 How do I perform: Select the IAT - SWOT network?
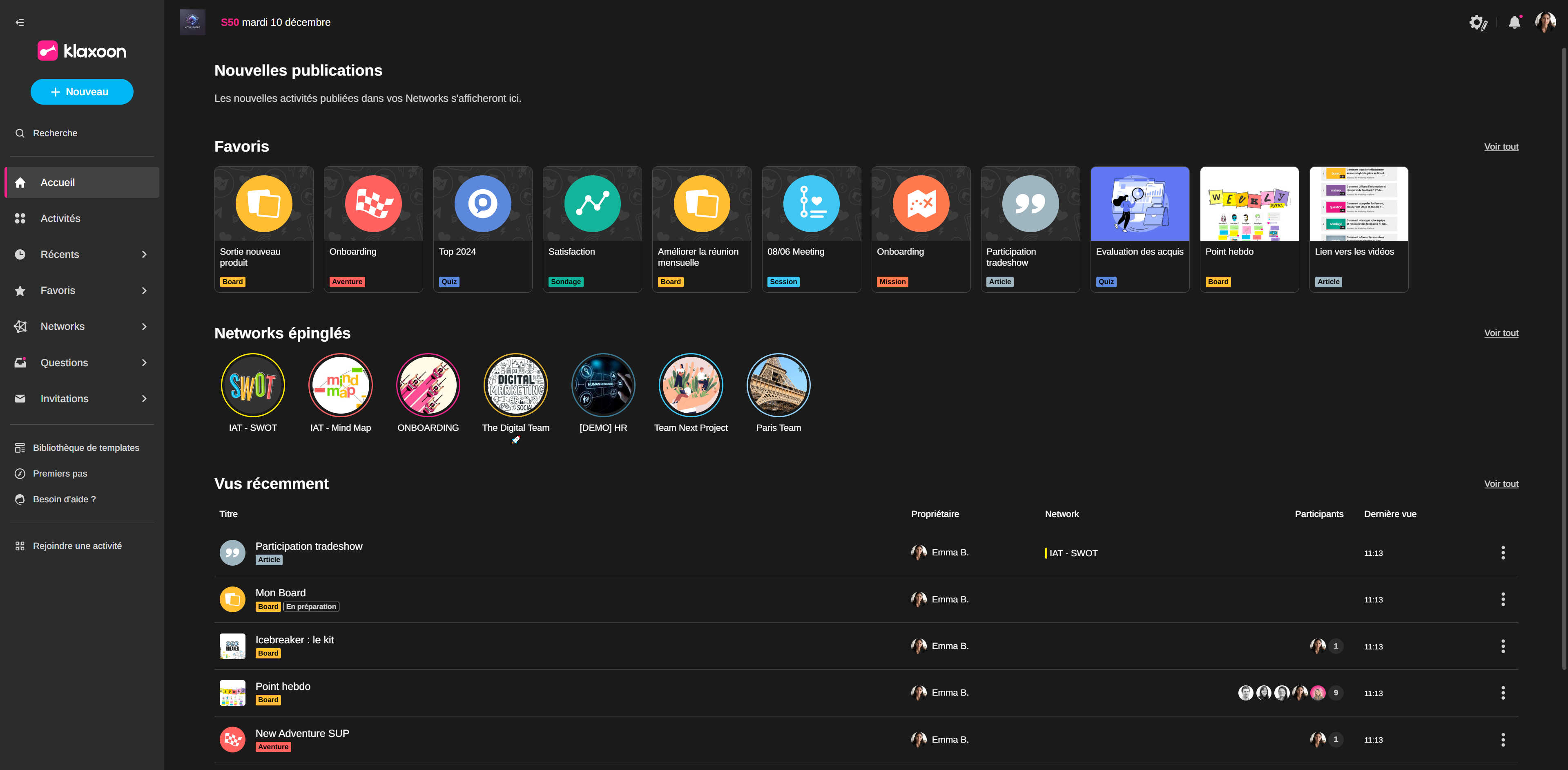(252, 385)
